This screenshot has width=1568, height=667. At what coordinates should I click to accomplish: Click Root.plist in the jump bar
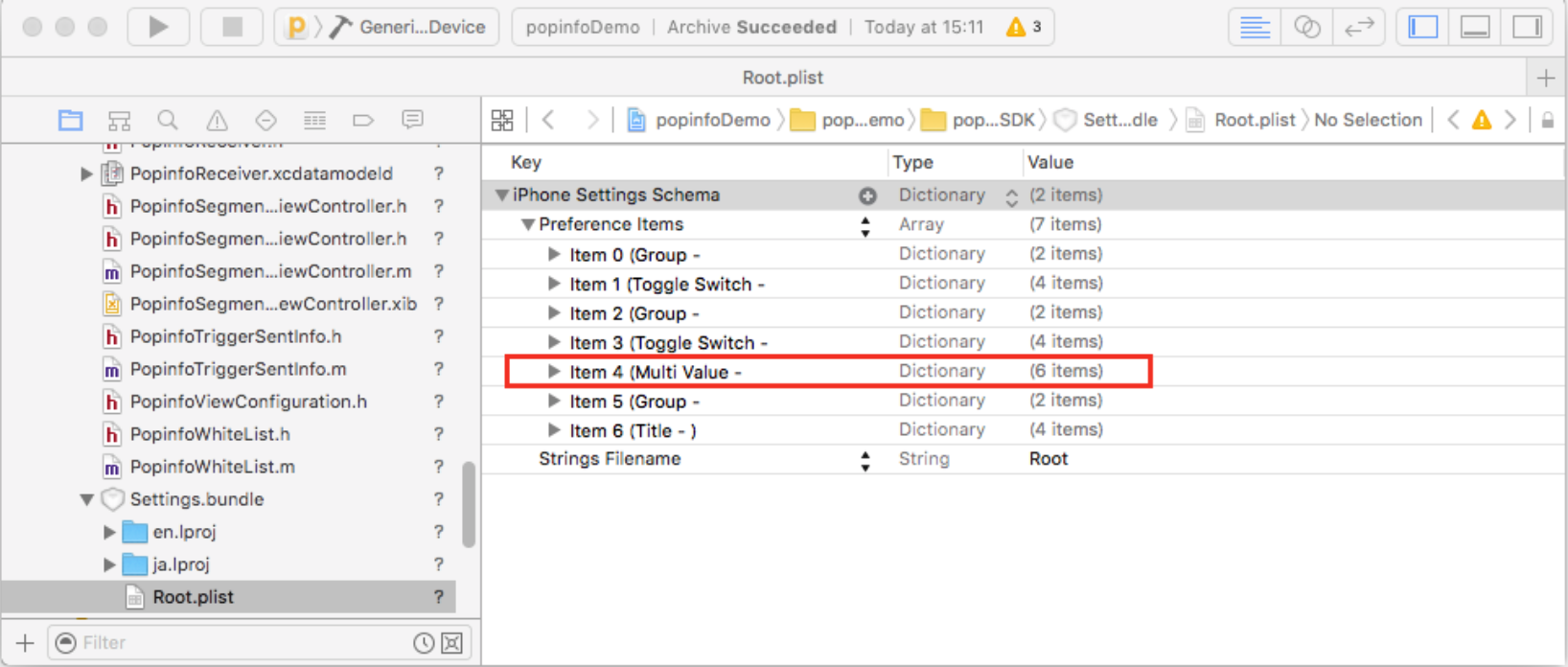1253,120
